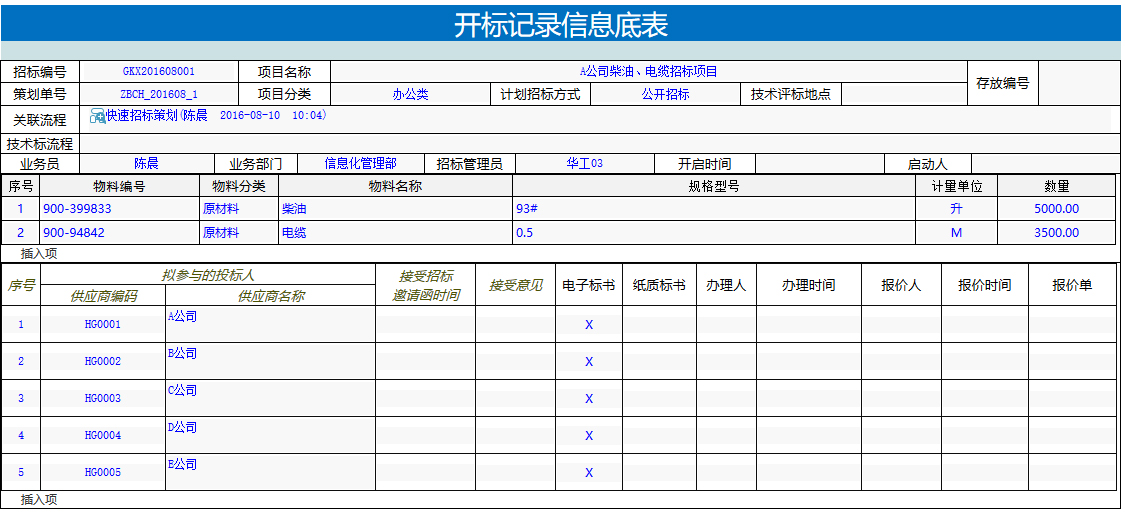
Task: Toggle the 电子标书 X mark for HG0002
Action: click(x=589, y=362)
